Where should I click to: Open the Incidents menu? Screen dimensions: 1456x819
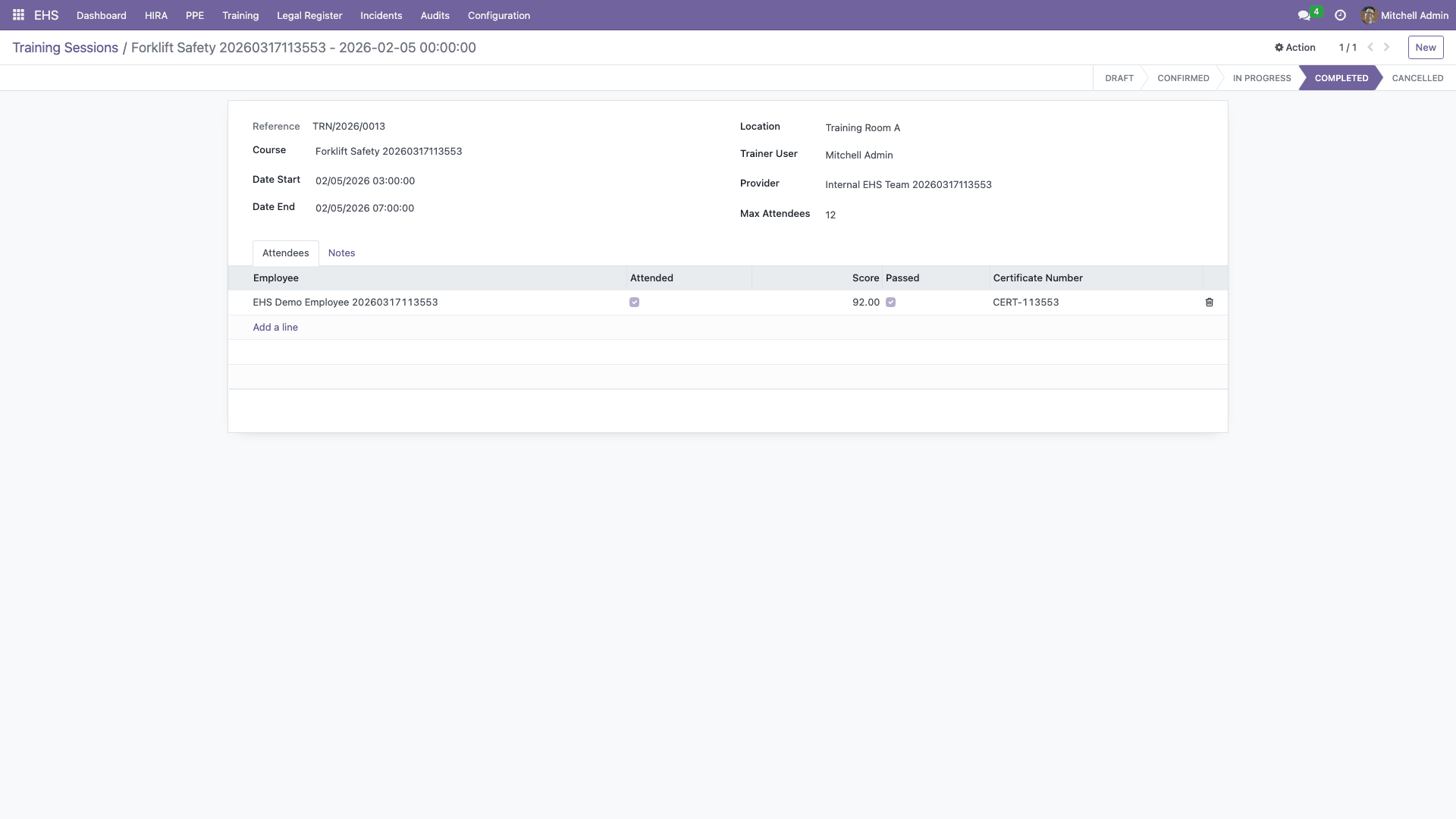pyautogui.click(x=381, y=15)
